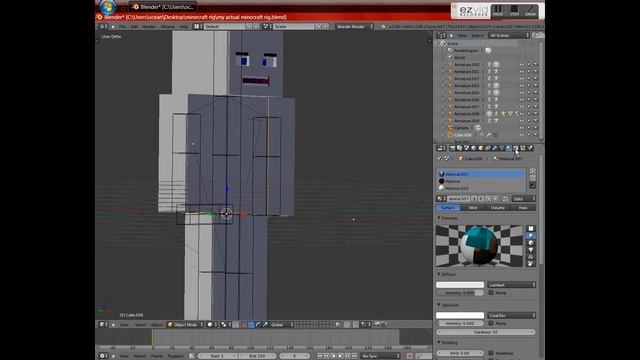Set material preview to cube

click(x=531, y=242)
